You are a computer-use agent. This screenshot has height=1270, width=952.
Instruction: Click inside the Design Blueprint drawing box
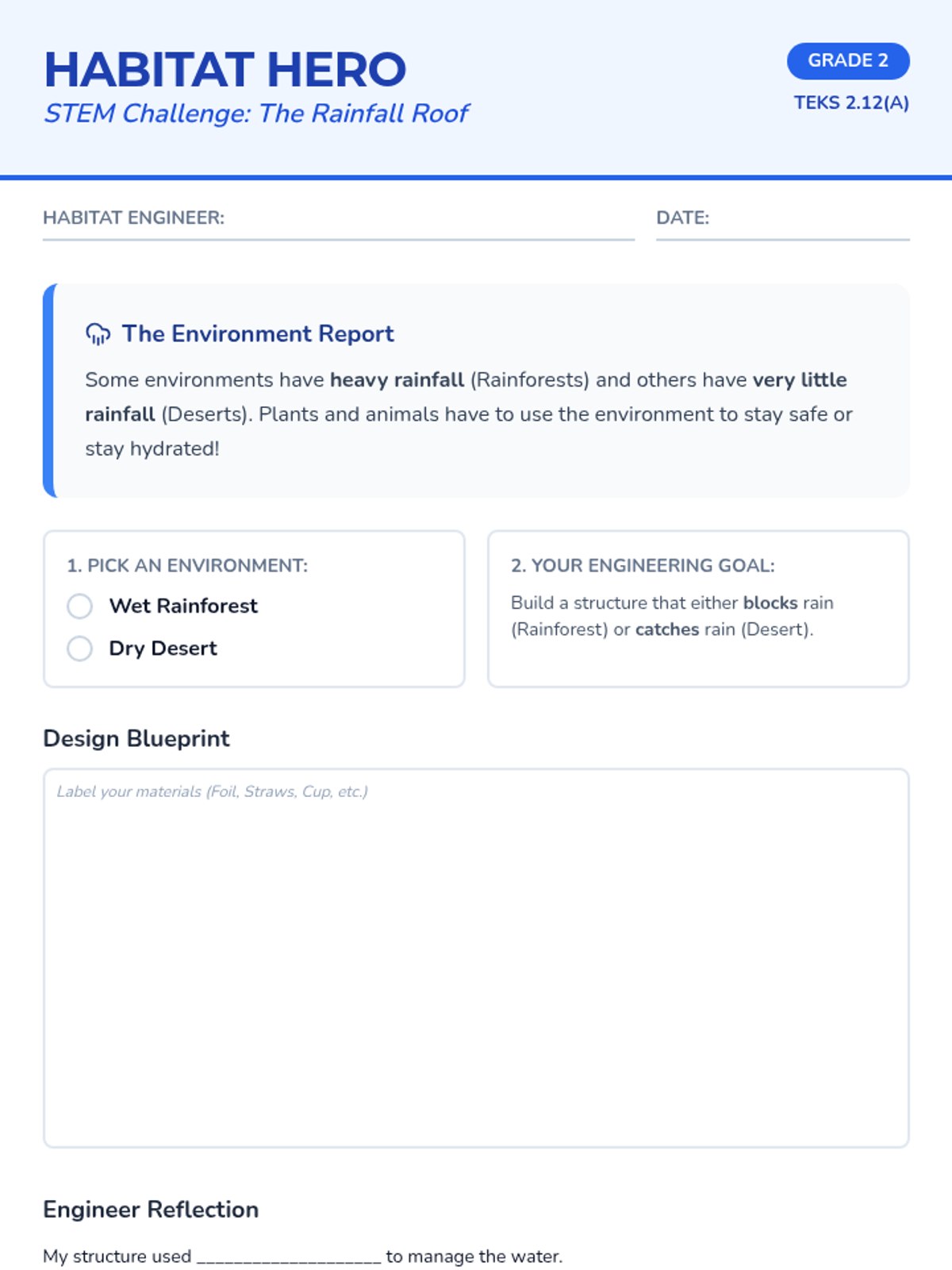pyautogui.click(x=476, y=968)
